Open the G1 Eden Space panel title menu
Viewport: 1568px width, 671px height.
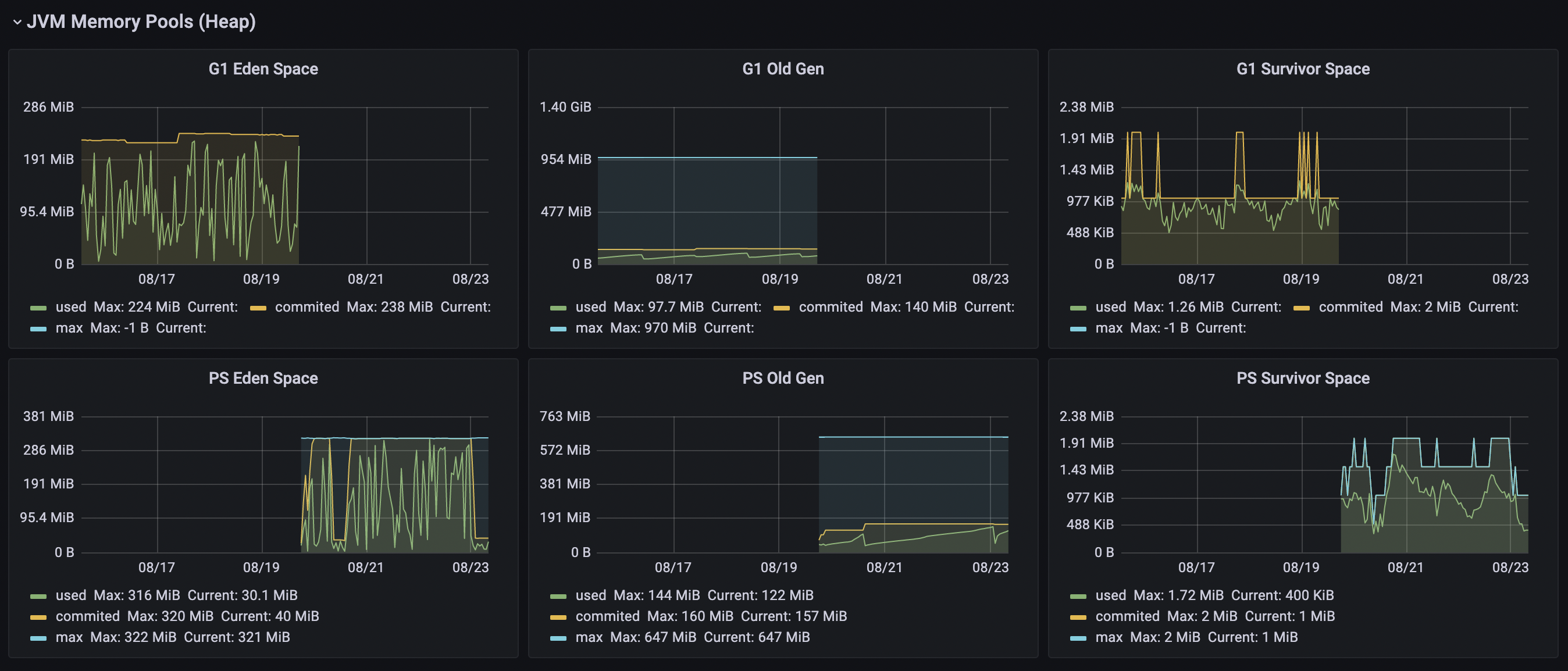coord(263,69)
